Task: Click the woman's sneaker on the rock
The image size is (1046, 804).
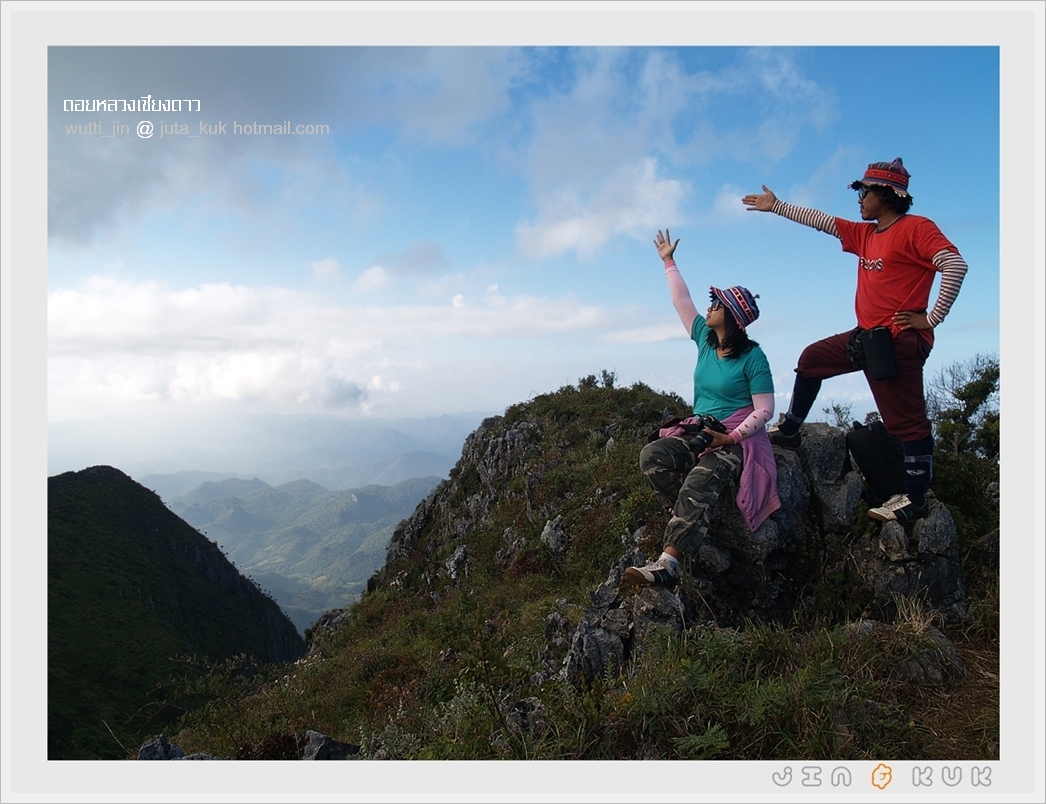Action: (x=651, y=572)
